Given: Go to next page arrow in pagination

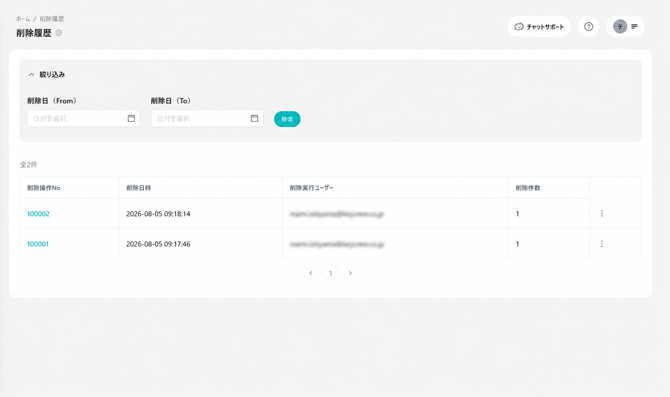Looking at the screenshot, I should point(350,273).
